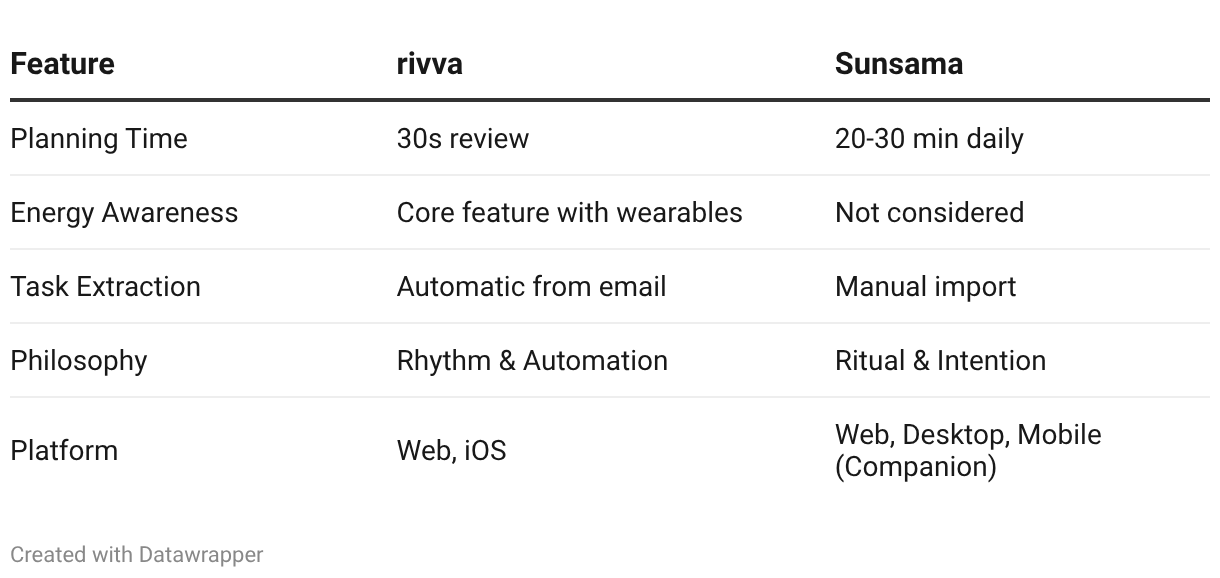Click Rhythm & Automation cell
Viewport: 1220px width, 578px height.
532,360
